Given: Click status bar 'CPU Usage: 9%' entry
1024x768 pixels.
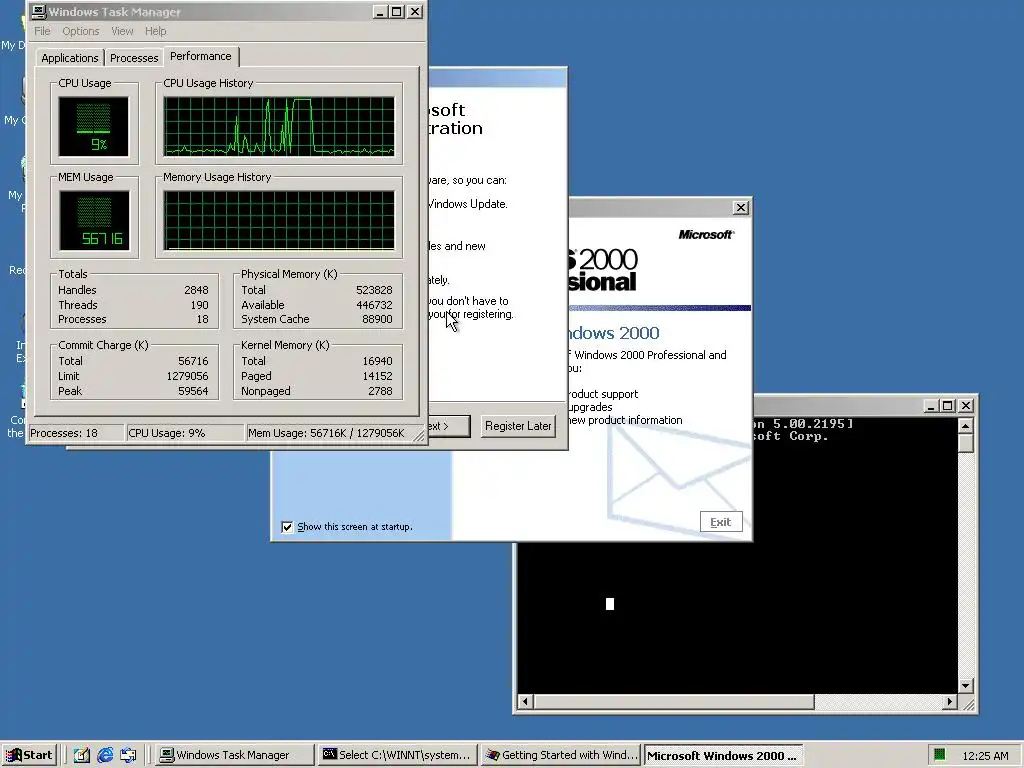Looking at the screenshot, I should coord(185,433).
